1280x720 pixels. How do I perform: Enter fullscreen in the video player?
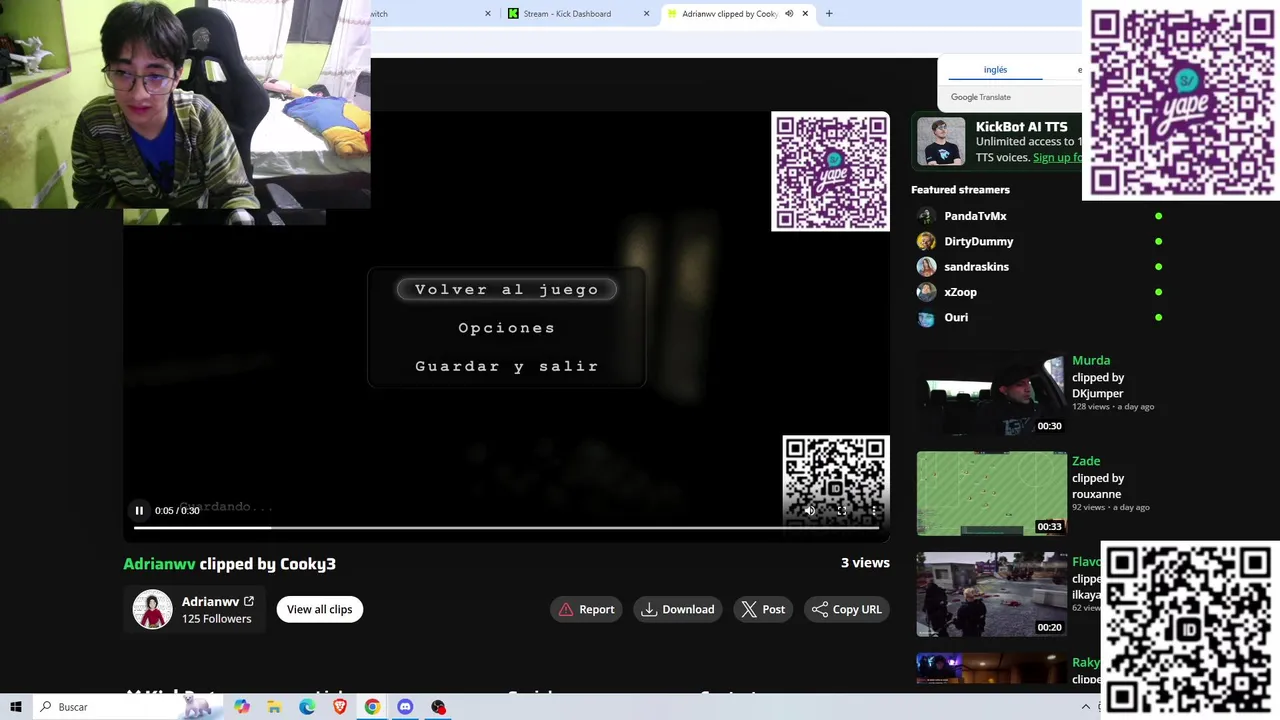[842, 511]
